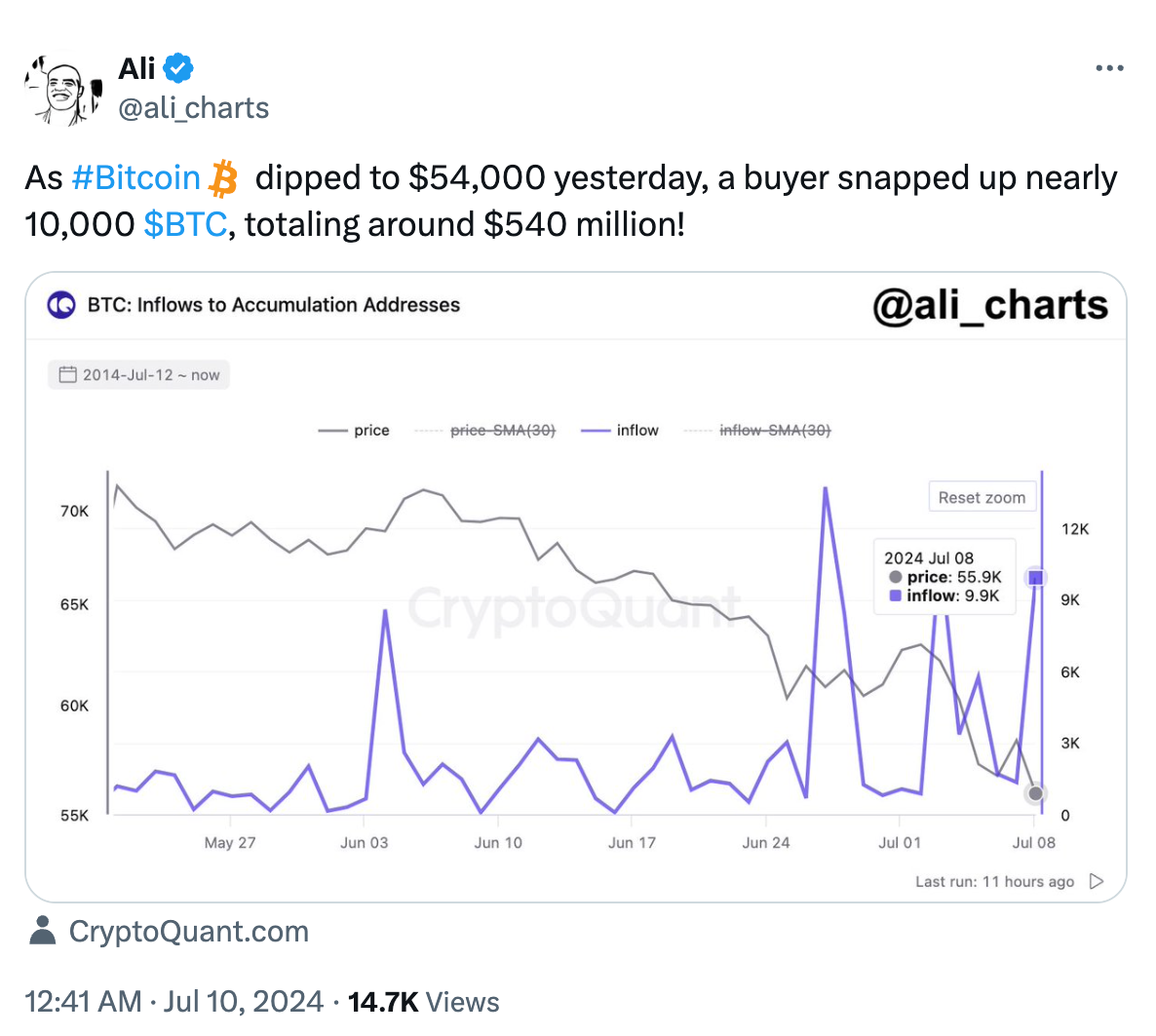Viewport: 1156px width, 1036px height.
Task: Open the $BTC cashtag link
Action: [186, 223]
